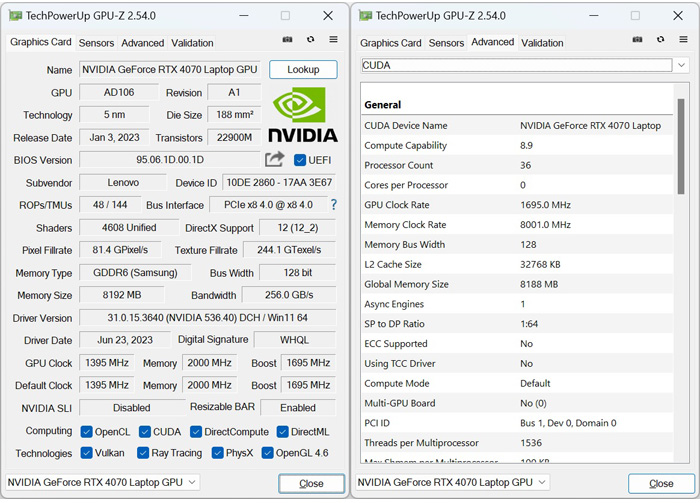Select the CUDA Device Name row

click(x=518, y=126)
